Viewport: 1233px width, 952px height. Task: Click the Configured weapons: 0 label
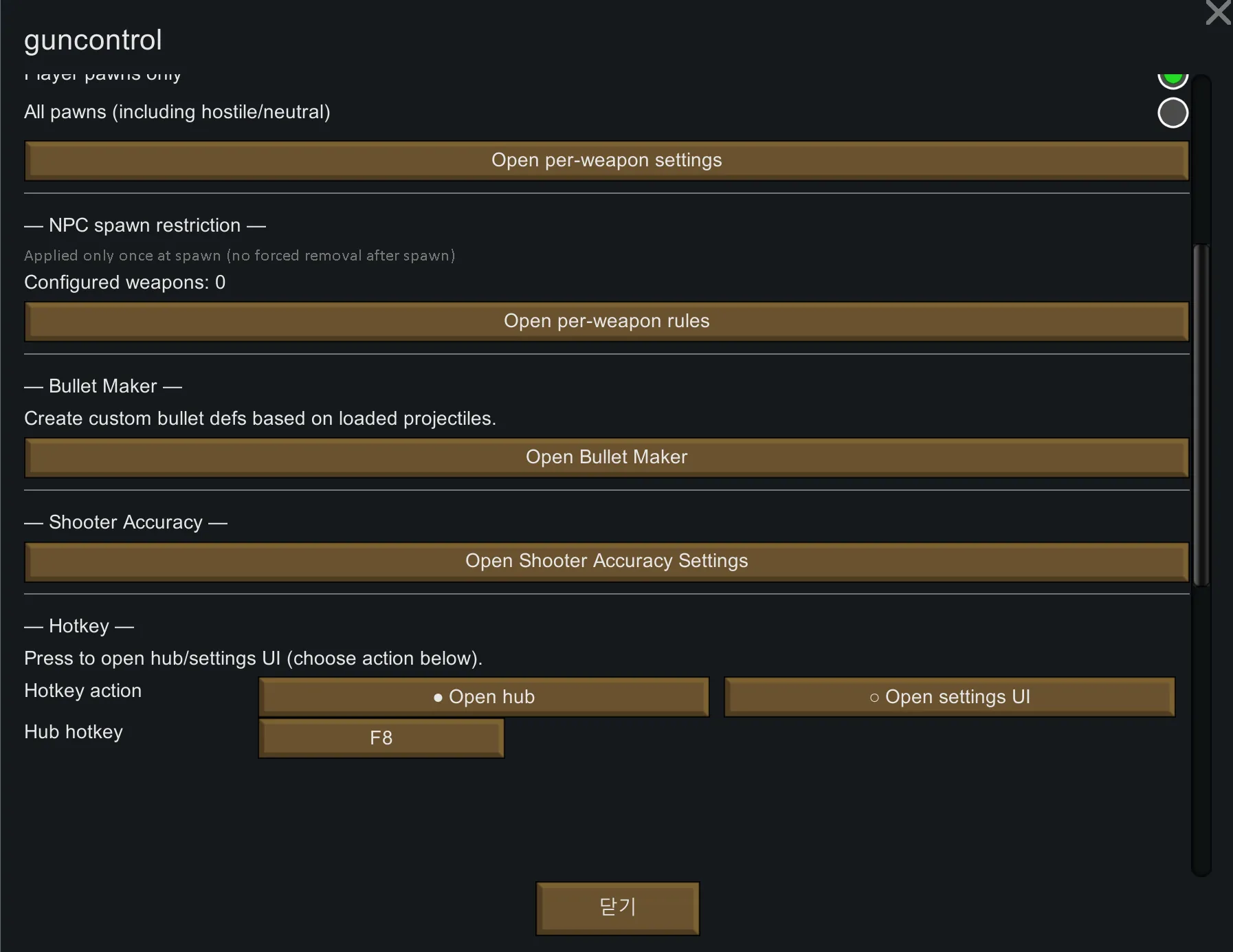coord(124,283)
